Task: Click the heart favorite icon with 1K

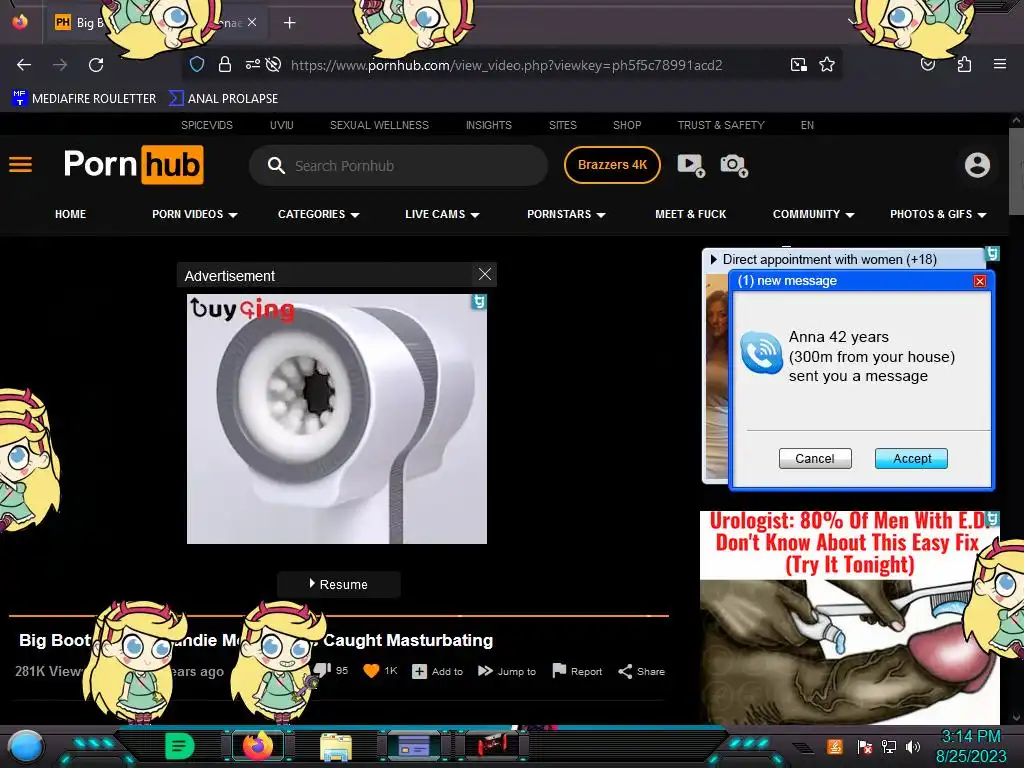Action: [x=371, y=671]
